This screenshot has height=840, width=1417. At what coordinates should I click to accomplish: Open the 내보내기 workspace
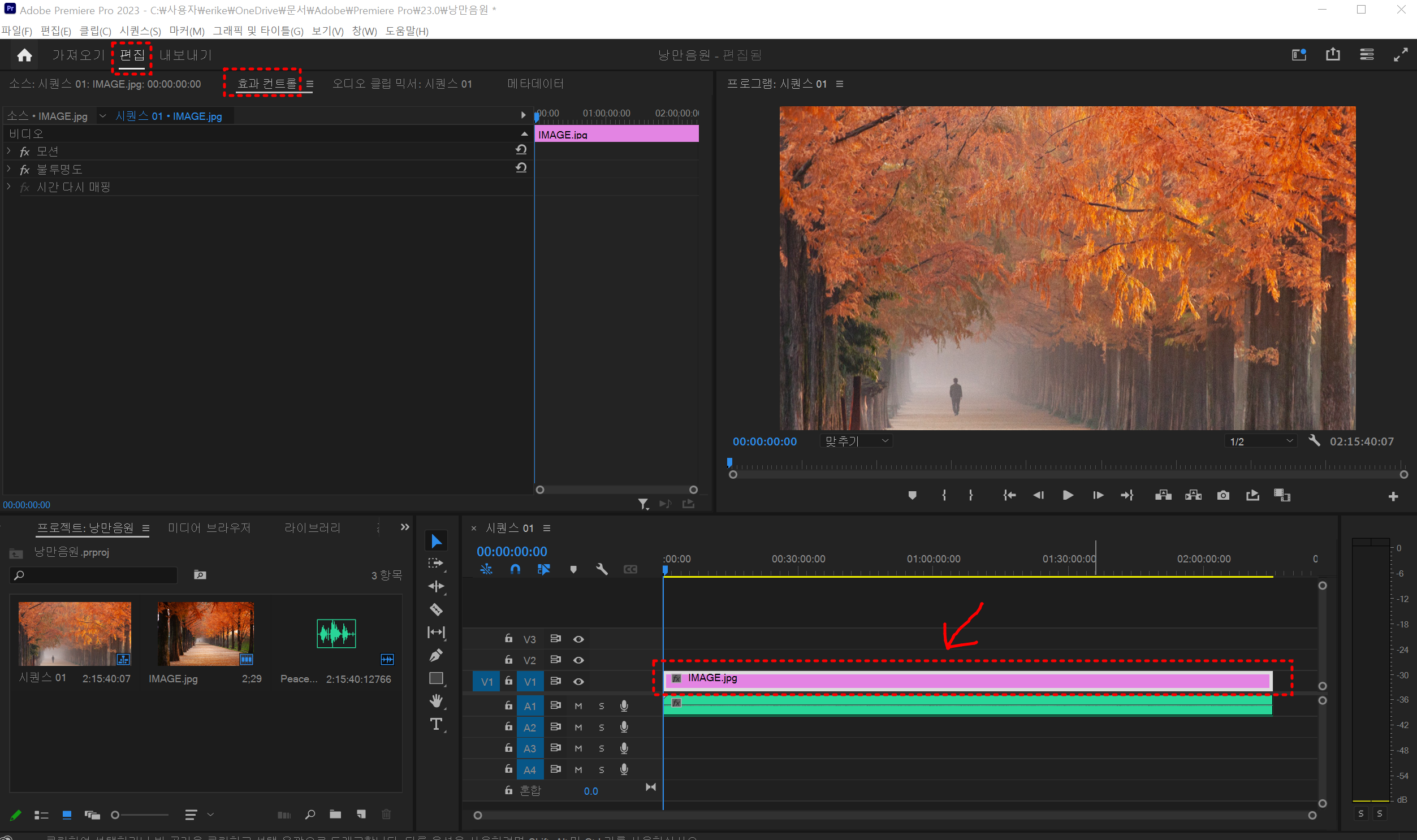point(185,55)
